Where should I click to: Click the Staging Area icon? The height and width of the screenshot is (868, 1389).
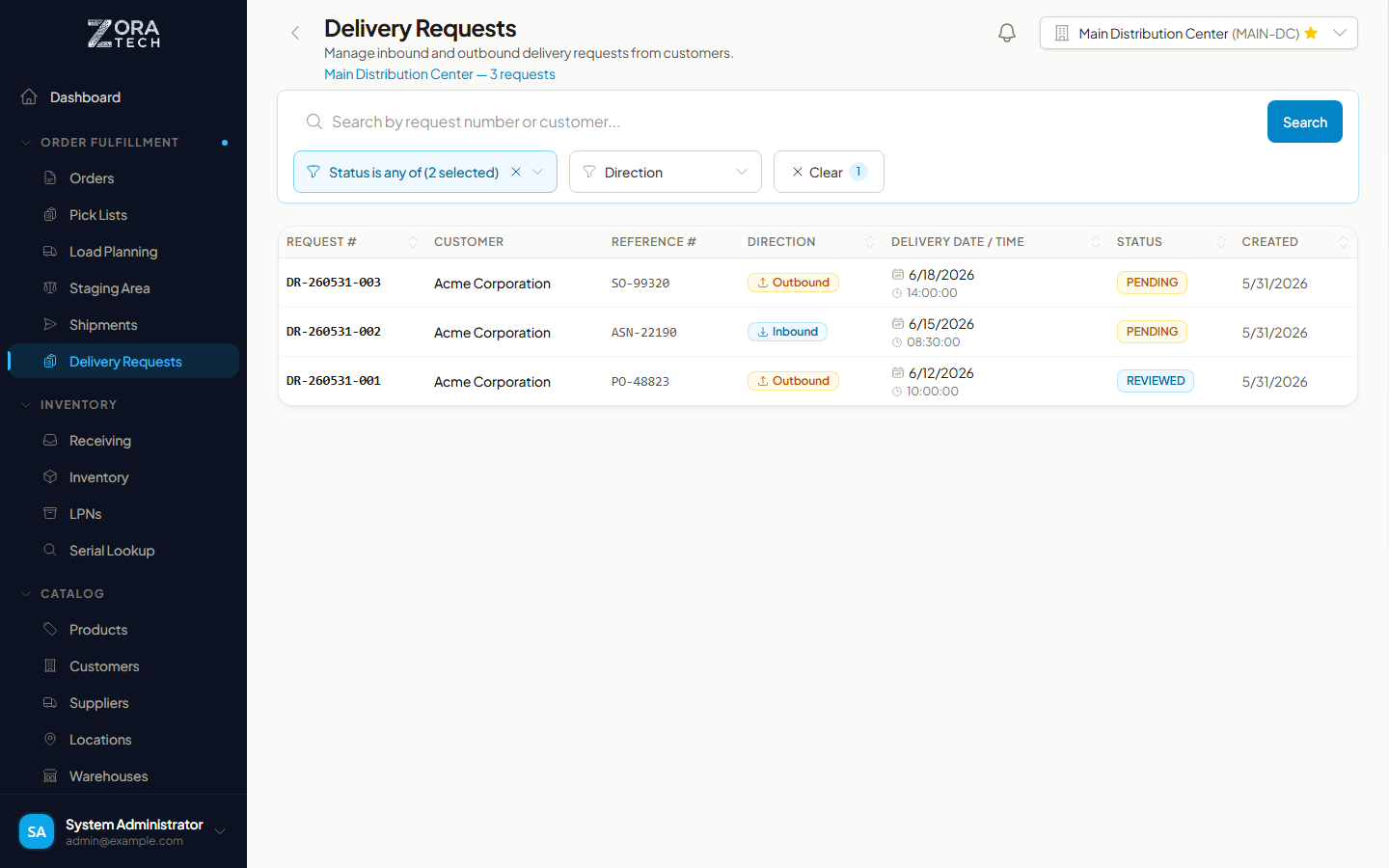click(50, 287)
